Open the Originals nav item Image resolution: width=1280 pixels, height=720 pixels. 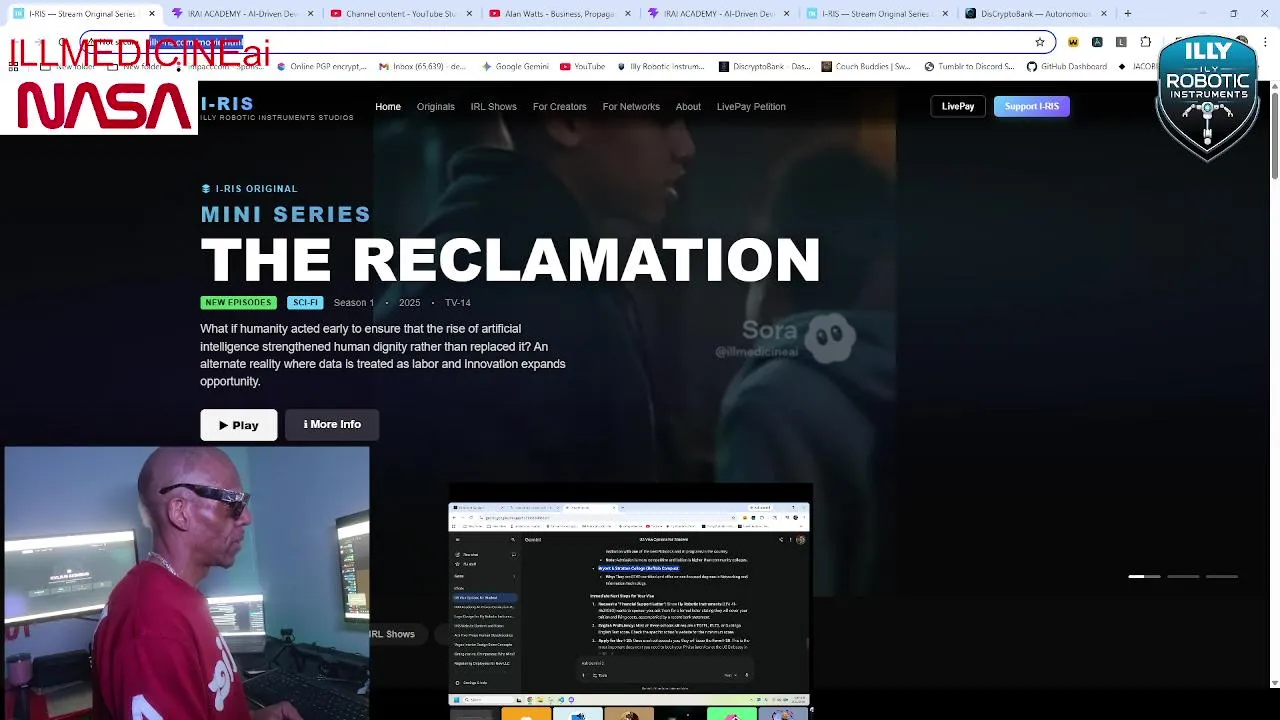pos(435,107)
